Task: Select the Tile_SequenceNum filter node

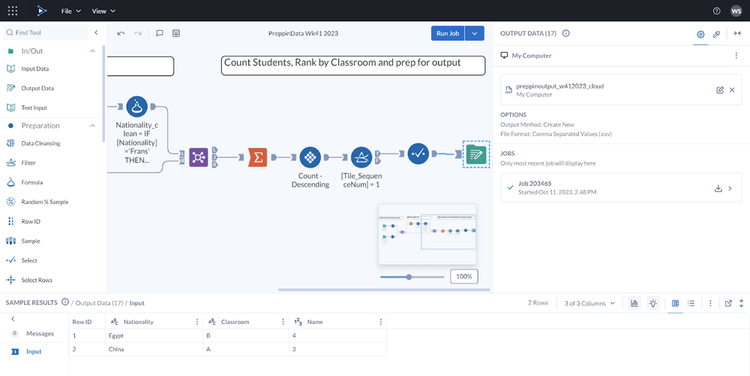Action: (361, 157)
